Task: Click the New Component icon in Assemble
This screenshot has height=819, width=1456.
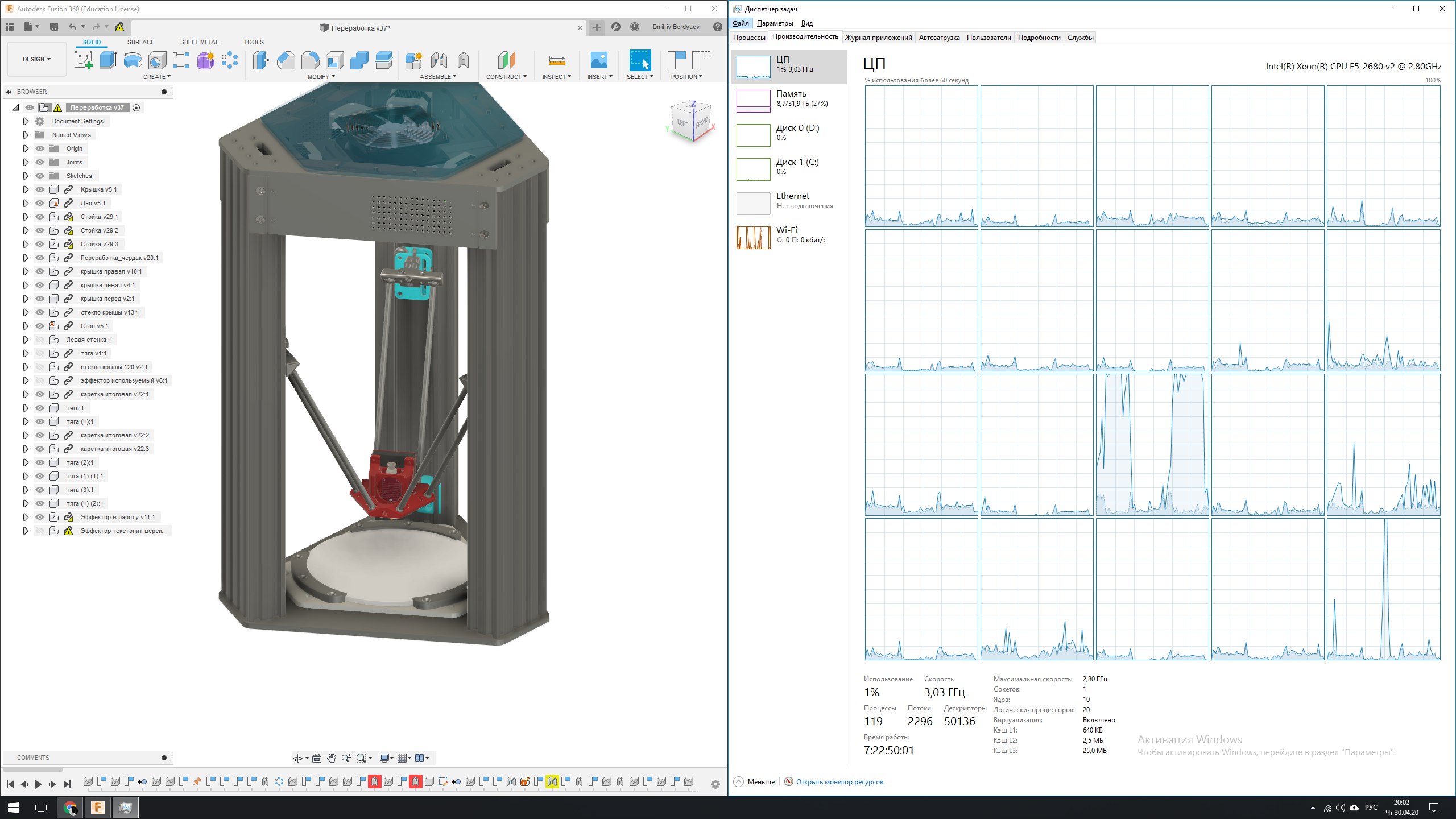Action: pyautogui.click(x=414, y=60)
